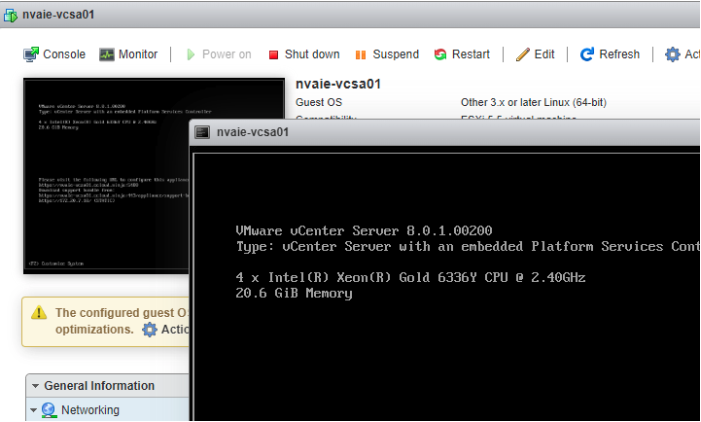This screenshot has width=701, height=422.
Task: Suspend the virtual machine
Action: pyautogui.click(x=387, y=55)
